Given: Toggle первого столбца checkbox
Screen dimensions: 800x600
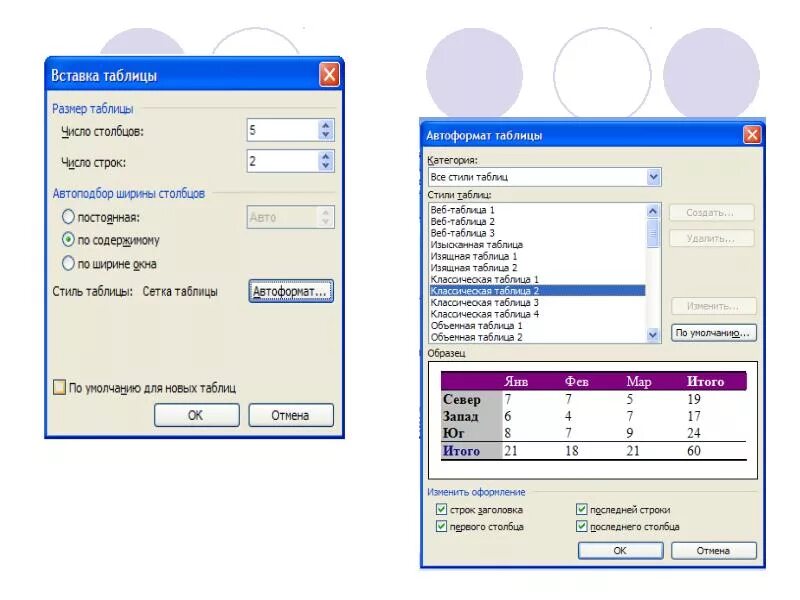Looking at the screenshot, I should point(441,526).
